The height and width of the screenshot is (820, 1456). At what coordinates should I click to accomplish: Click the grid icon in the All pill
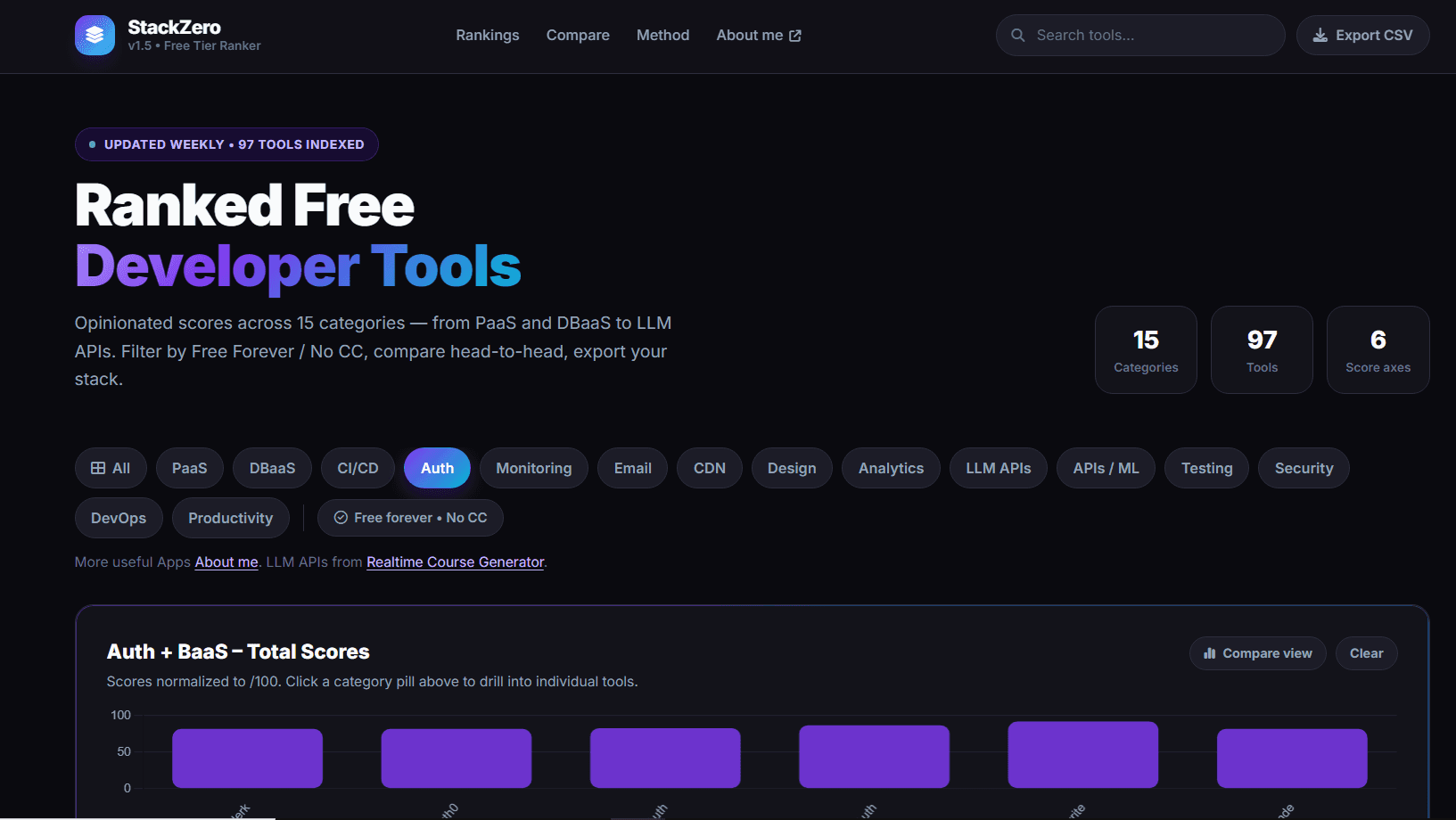[x=98, y=468]
